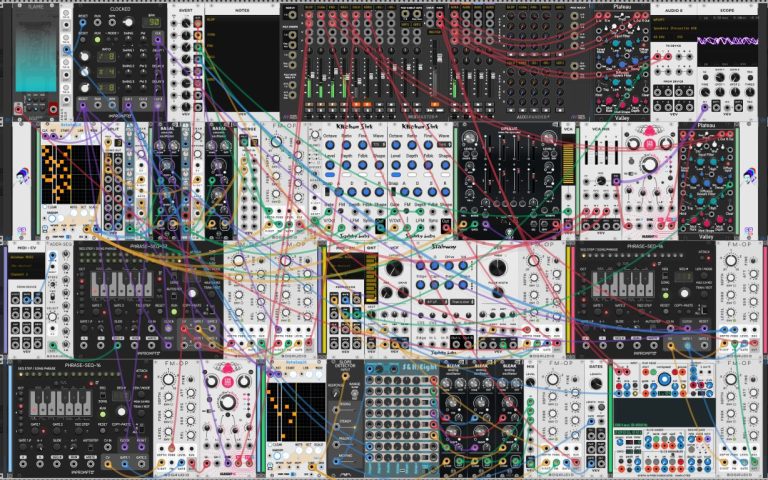Click the piano keyboard on PHRASE-SEQ-32

(122, 284)
